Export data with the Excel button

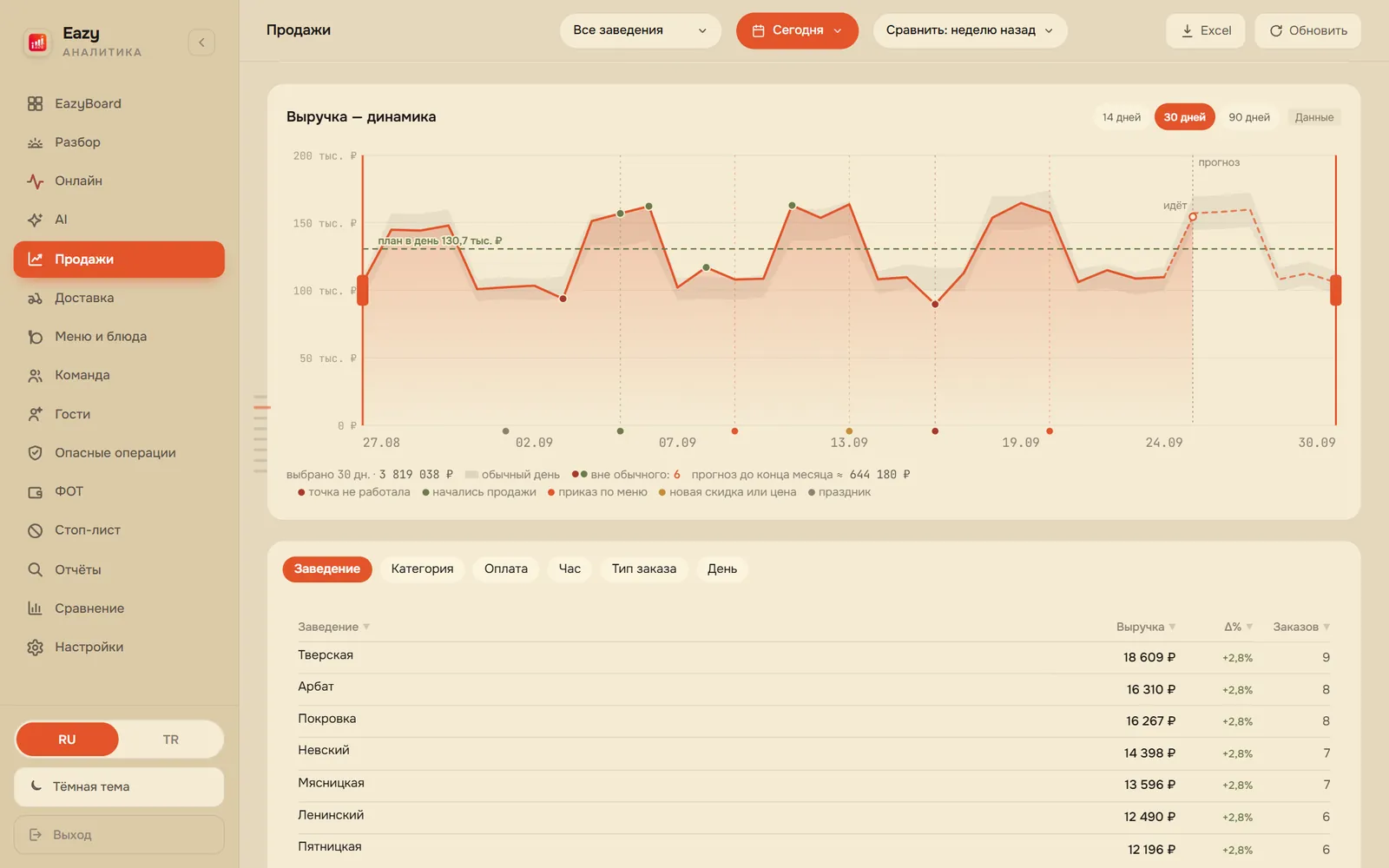[1206, 30]
